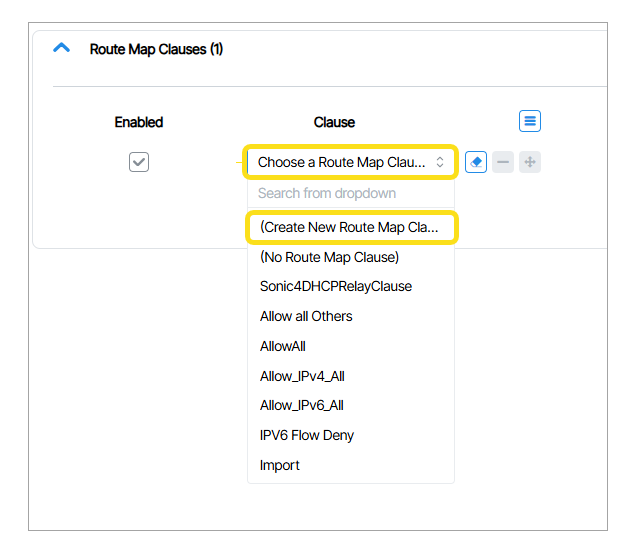The height and width of the screenshot is (554, 633).
Task: Pick the Allow all Others option
Action: (306, 316)
